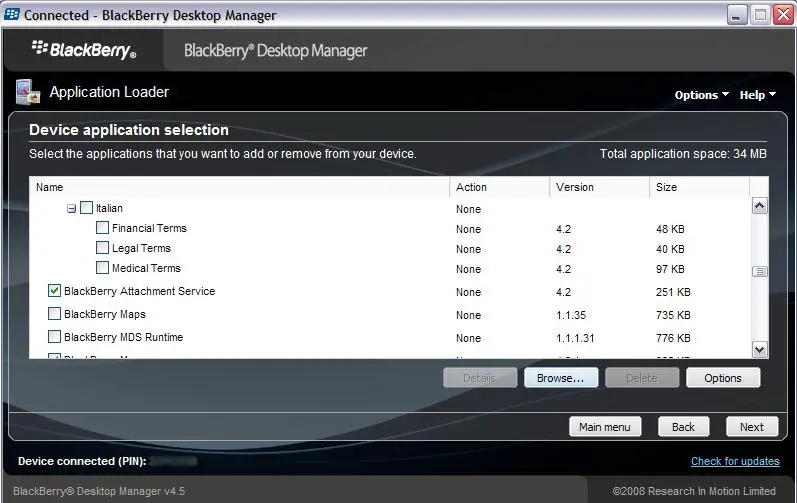Click the scroll up arrow of list

pos(759,206)
